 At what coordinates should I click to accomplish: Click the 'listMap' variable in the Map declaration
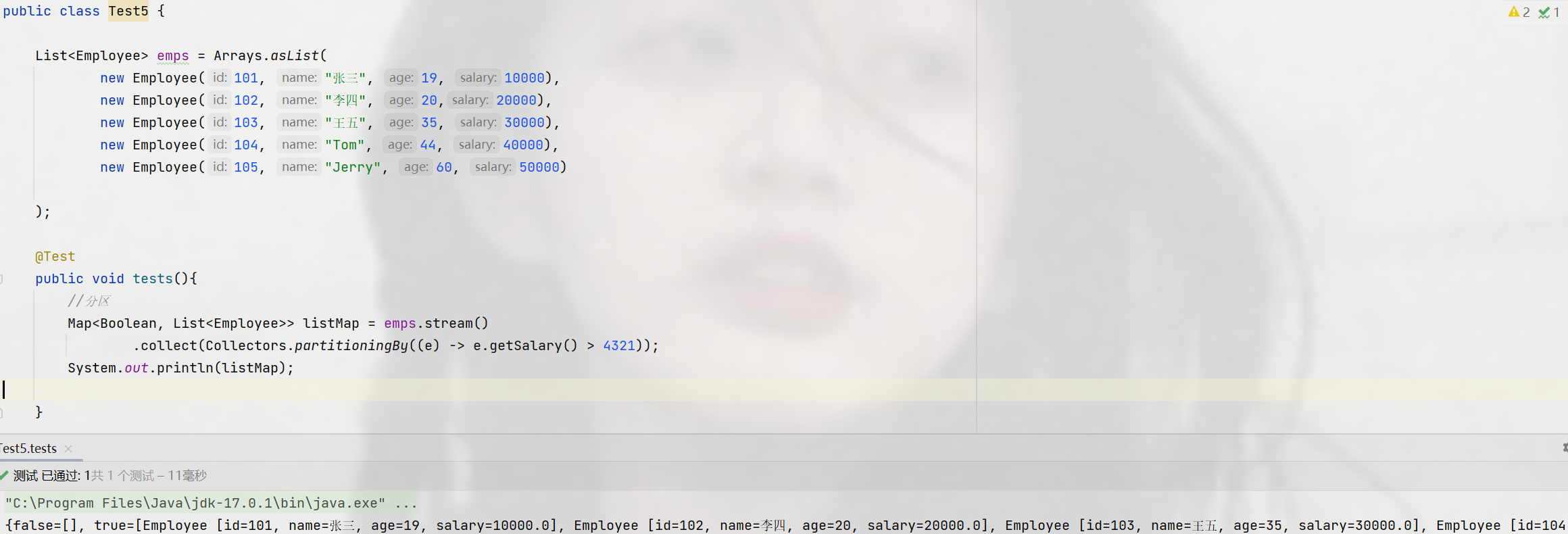[x=331, y=323]
